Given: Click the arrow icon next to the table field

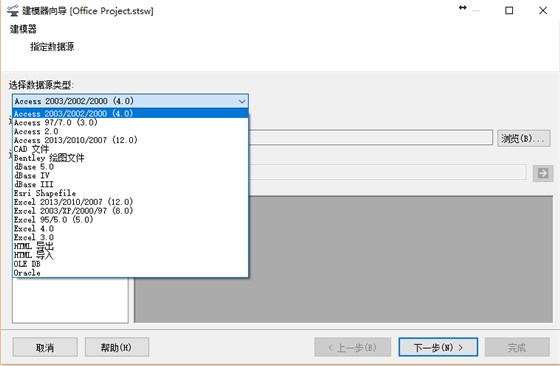Looking at the screenshot, I should pyautogui.click(x=543, y=174).
